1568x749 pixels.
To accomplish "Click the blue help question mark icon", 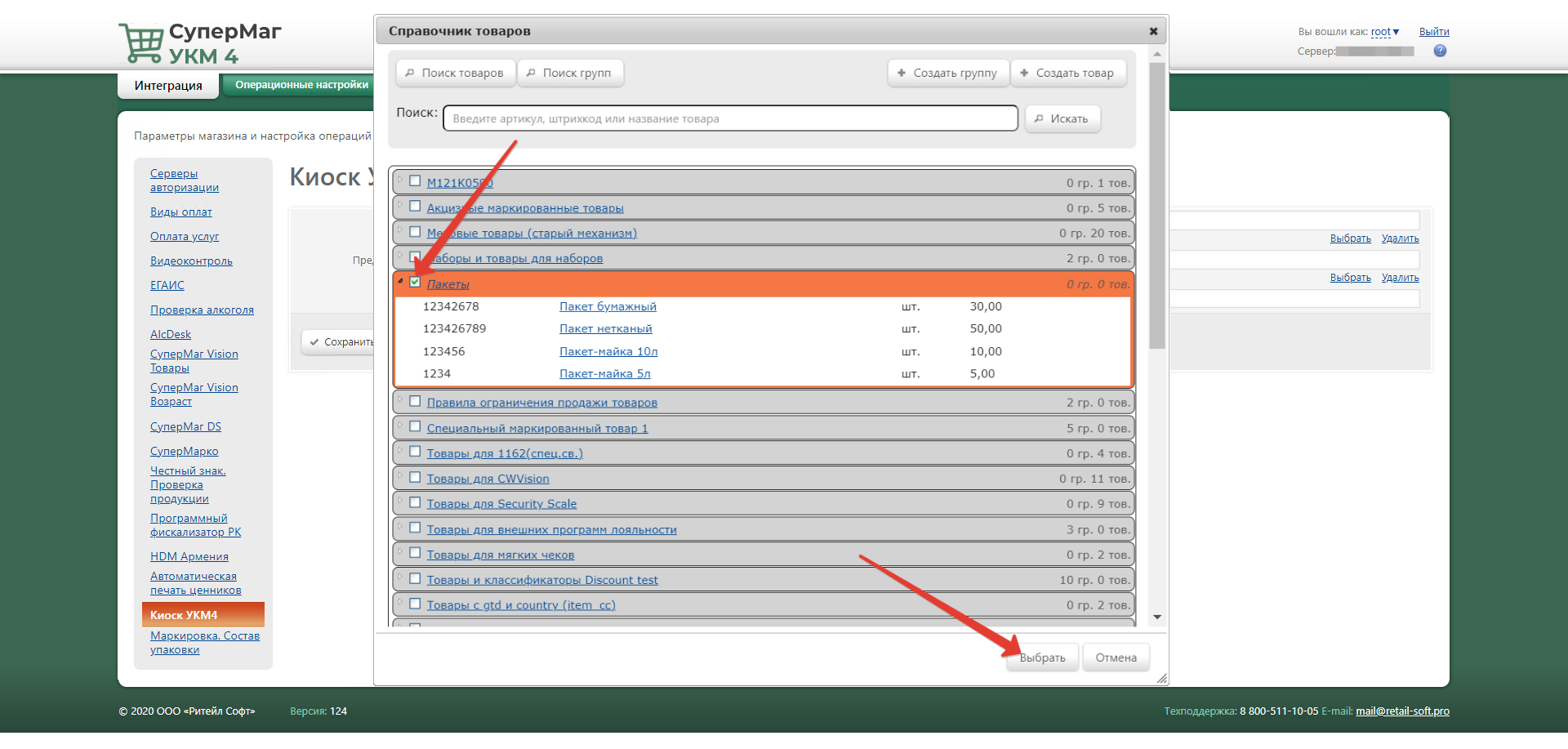I will point(1440,51).
